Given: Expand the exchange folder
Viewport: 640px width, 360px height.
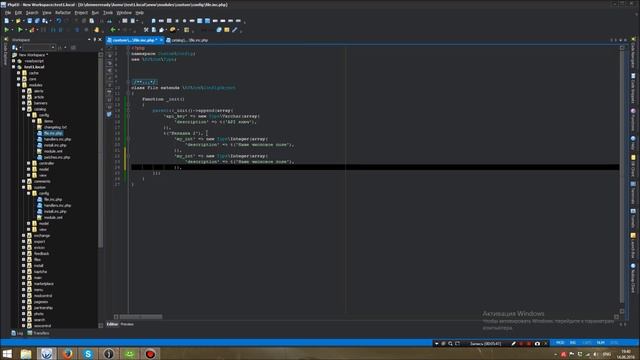Looking at the screenshot, I should tap(24, 236).
